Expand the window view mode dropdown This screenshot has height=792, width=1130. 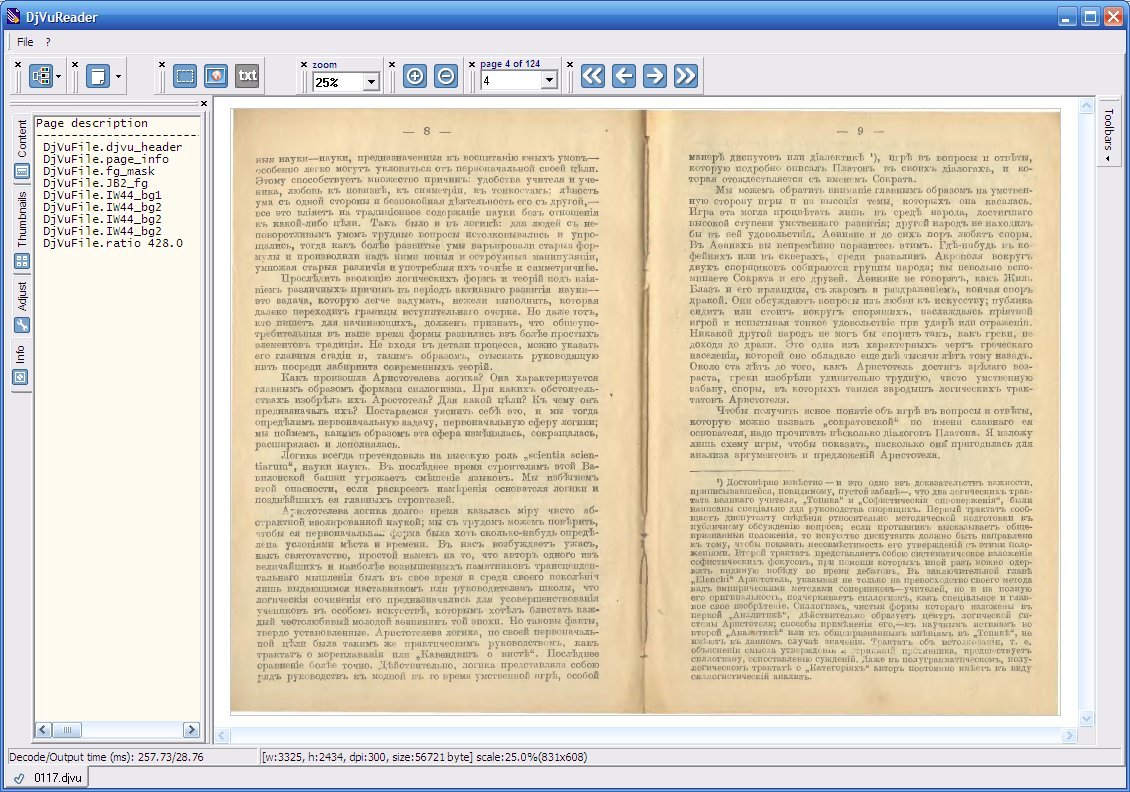pos(59,76)
